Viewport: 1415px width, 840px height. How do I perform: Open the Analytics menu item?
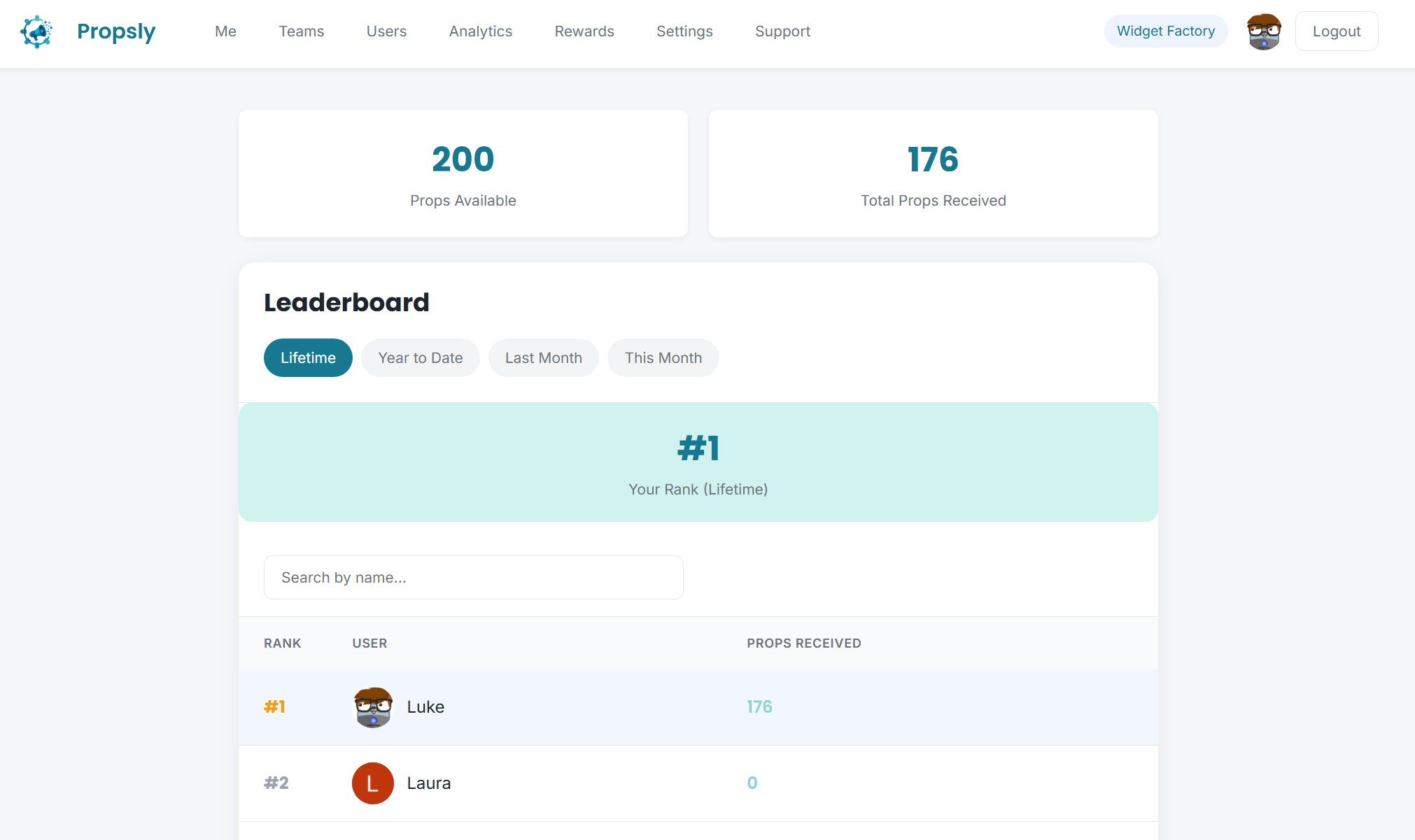click(480, 31)
